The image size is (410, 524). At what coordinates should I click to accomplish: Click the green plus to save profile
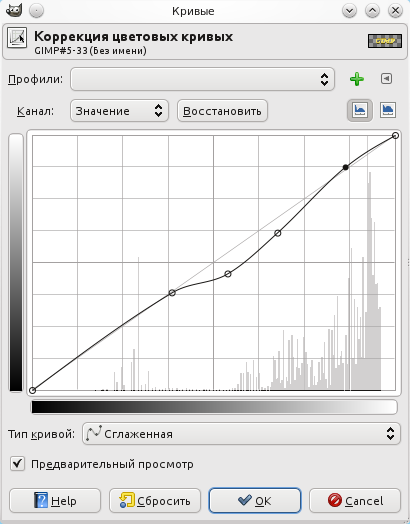click(357, 79)
